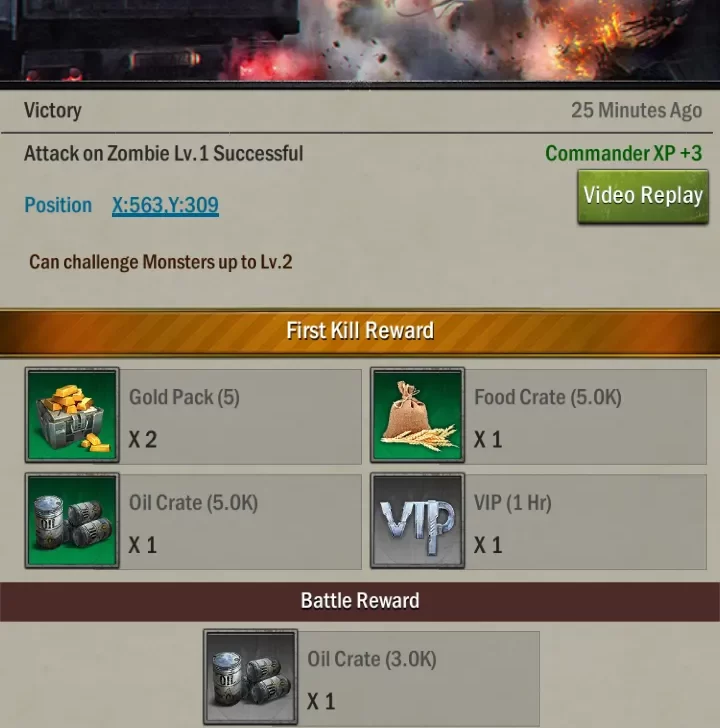Select the VIP (1 Hr) reward label
This screenshot has width=720, height=728.
[513, 502]
